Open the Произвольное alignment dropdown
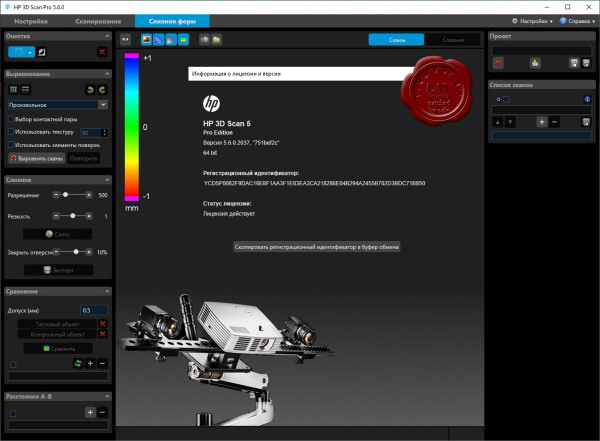 [x=58, y=105]
